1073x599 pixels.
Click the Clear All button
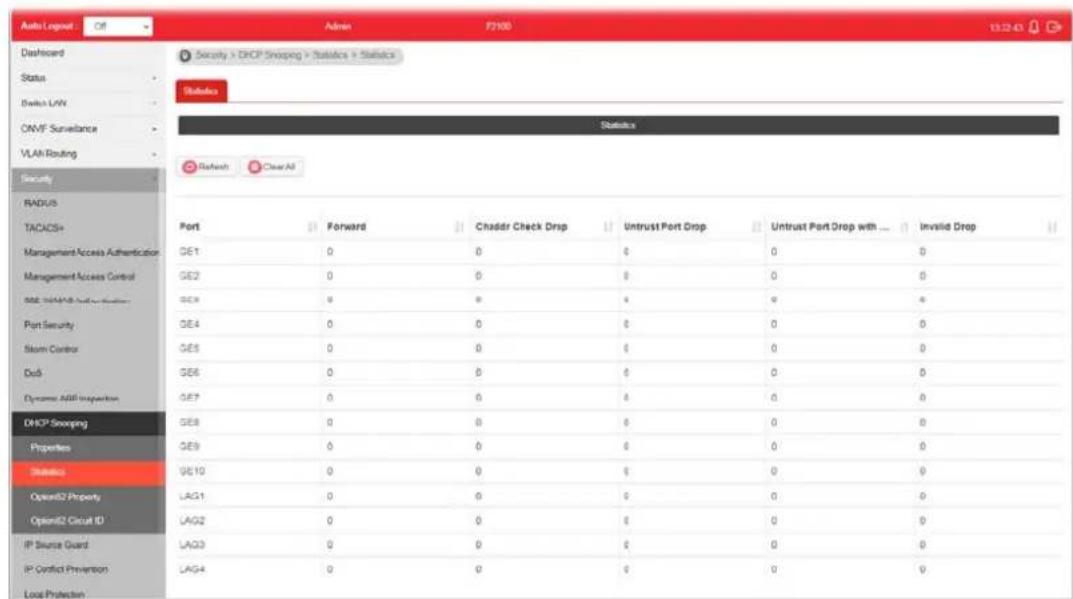click(272, 167)
